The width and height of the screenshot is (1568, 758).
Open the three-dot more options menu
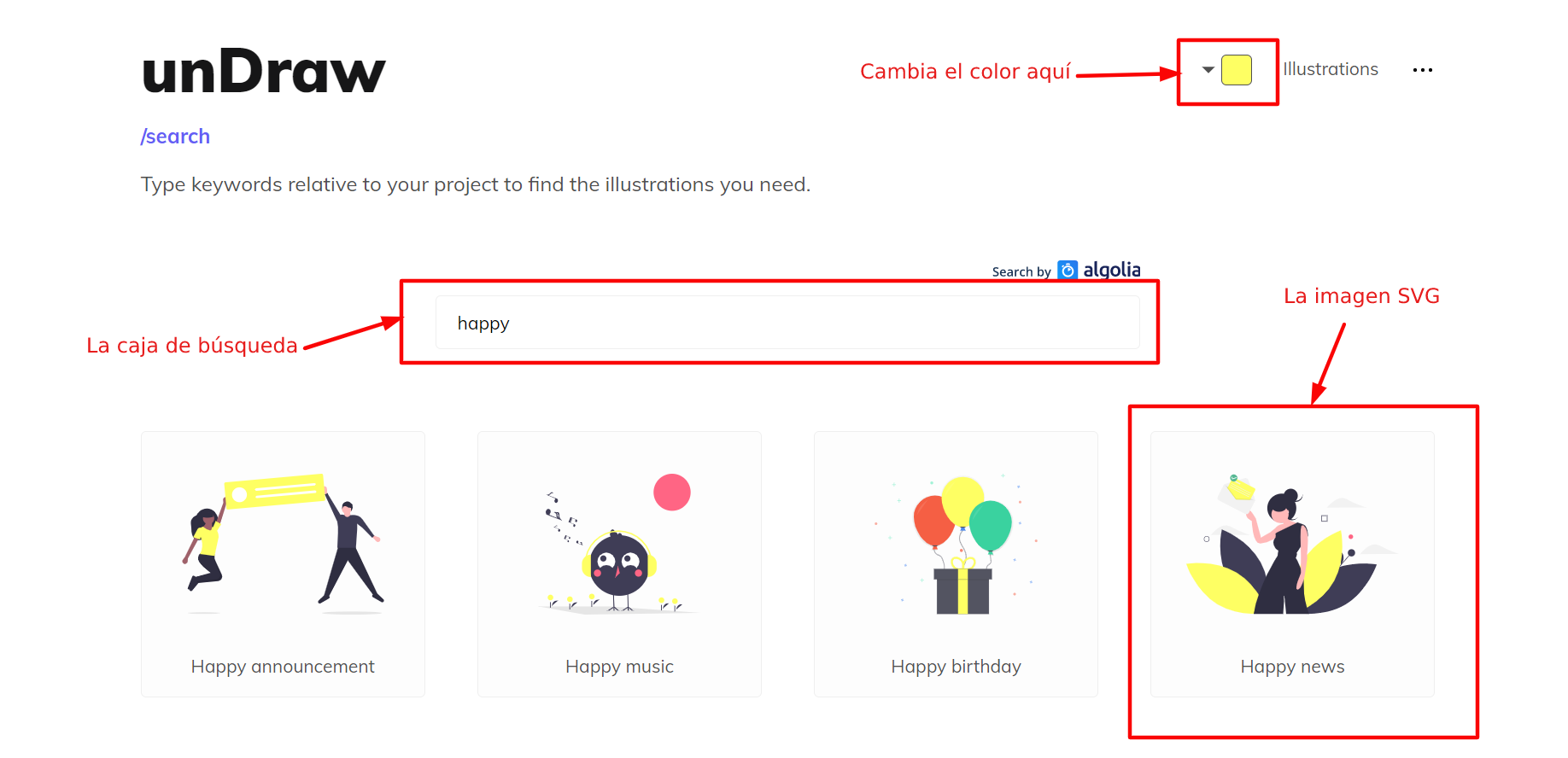click(1422, 70)
